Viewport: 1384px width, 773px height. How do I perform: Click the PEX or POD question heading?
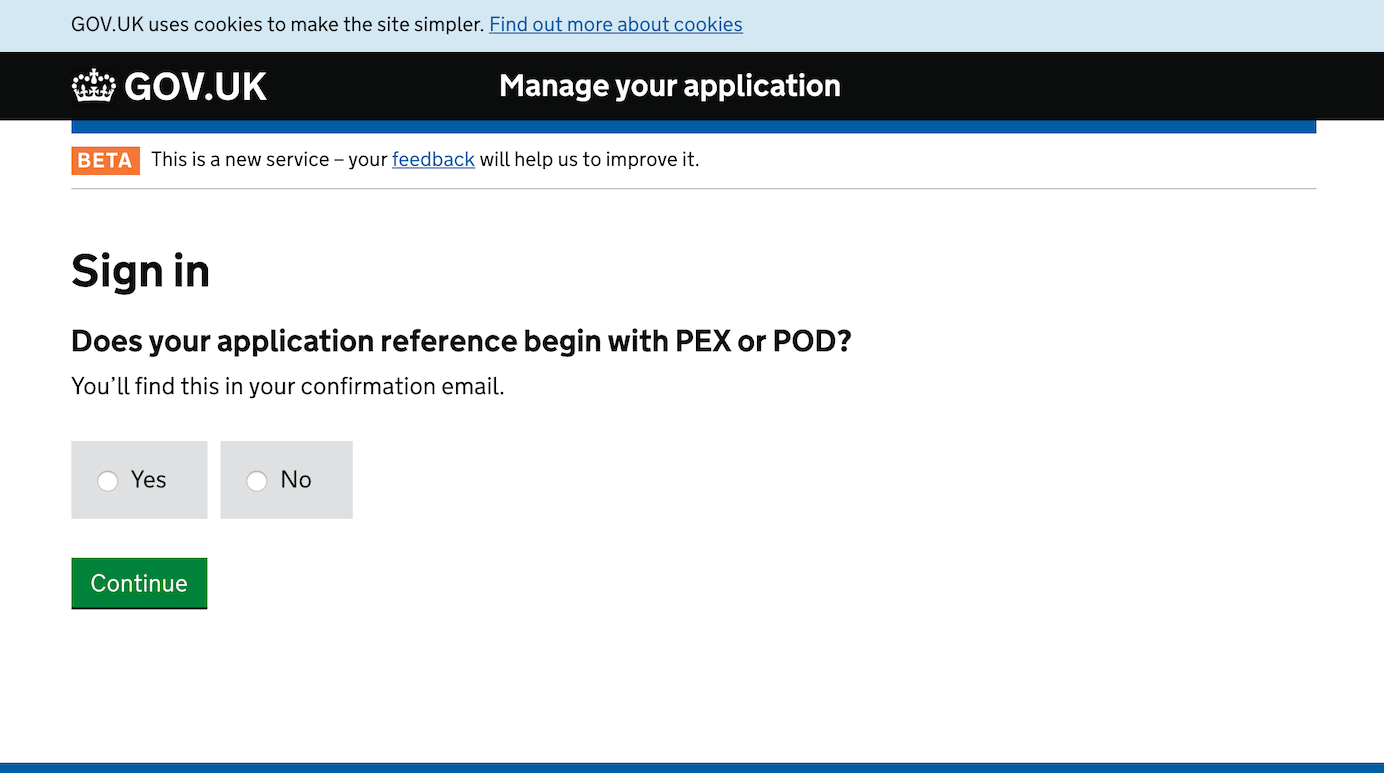point(461,341)
